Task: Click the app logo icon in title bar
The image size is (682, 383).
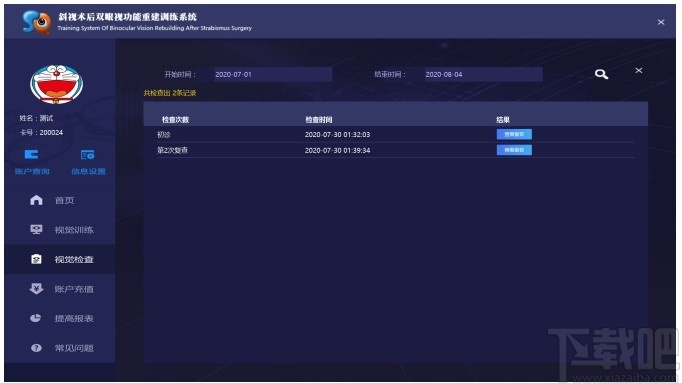Action: pos(37,22)
